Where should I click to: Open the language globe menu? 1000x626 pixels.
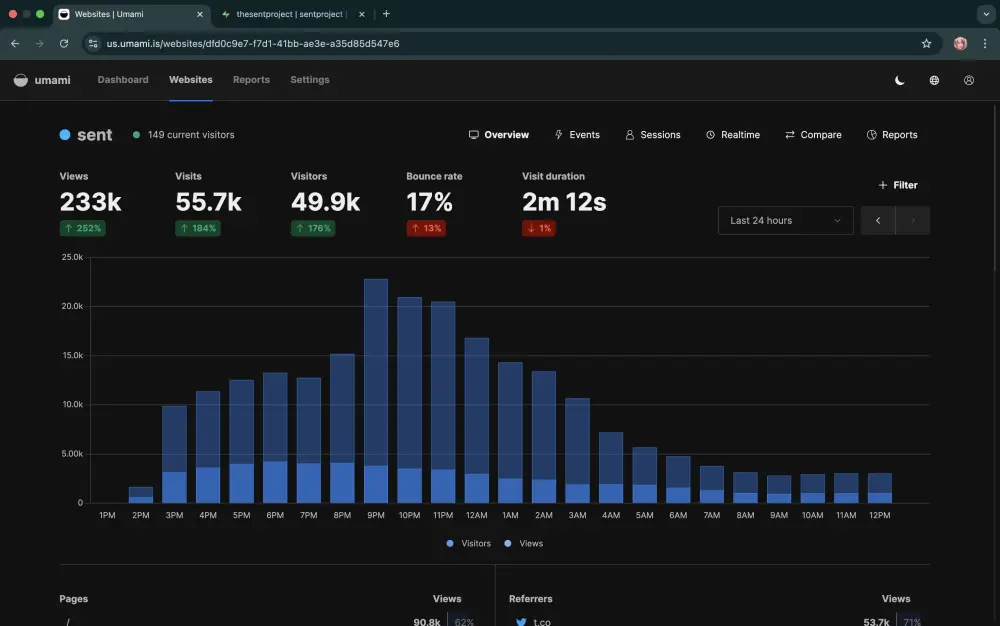click(x=934, y=80)
